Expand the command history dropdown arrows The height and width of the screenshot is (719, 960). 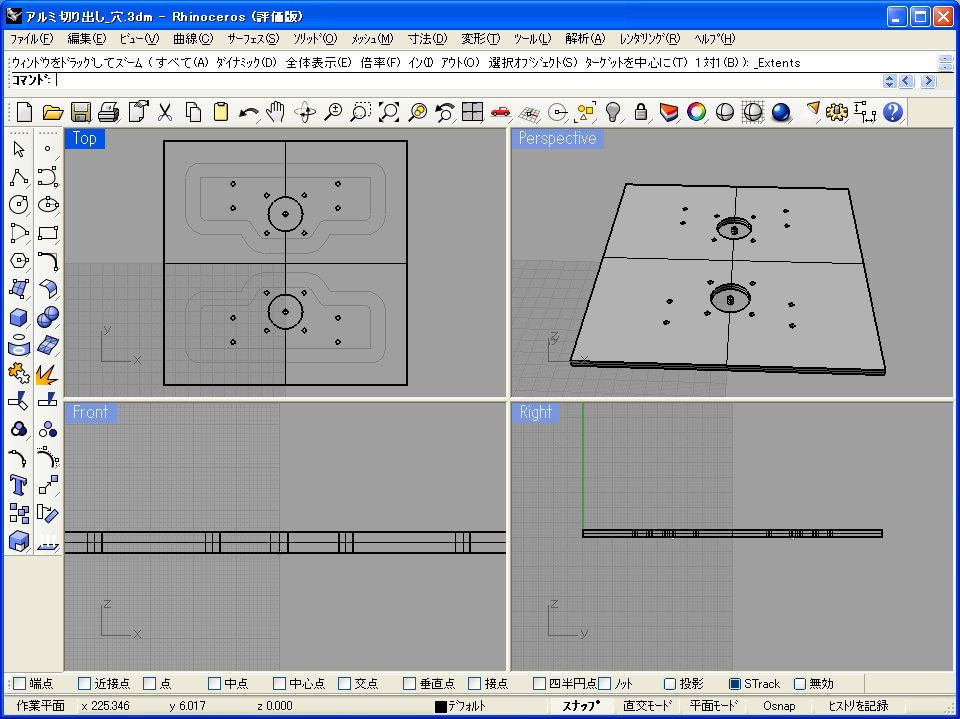[889, 81]
